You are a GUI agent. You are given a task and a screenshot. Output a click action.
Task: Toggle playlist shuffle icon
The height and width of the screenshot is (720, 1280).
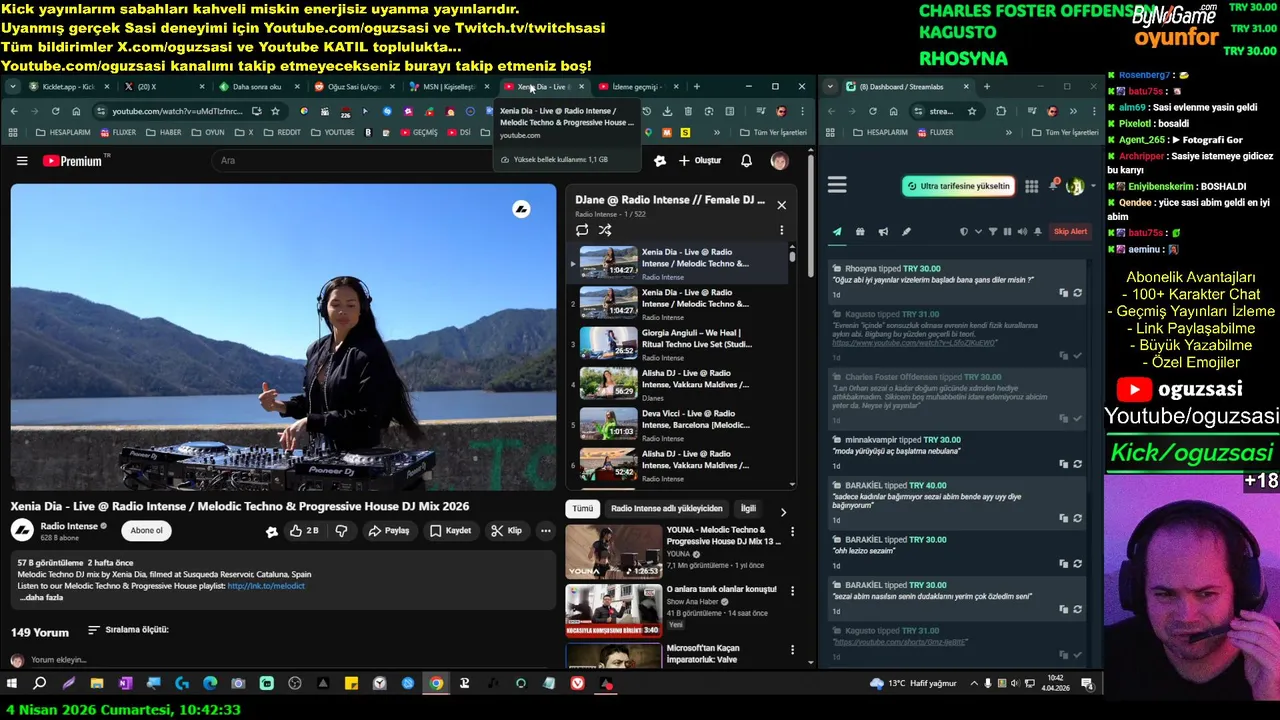(605, 230)
